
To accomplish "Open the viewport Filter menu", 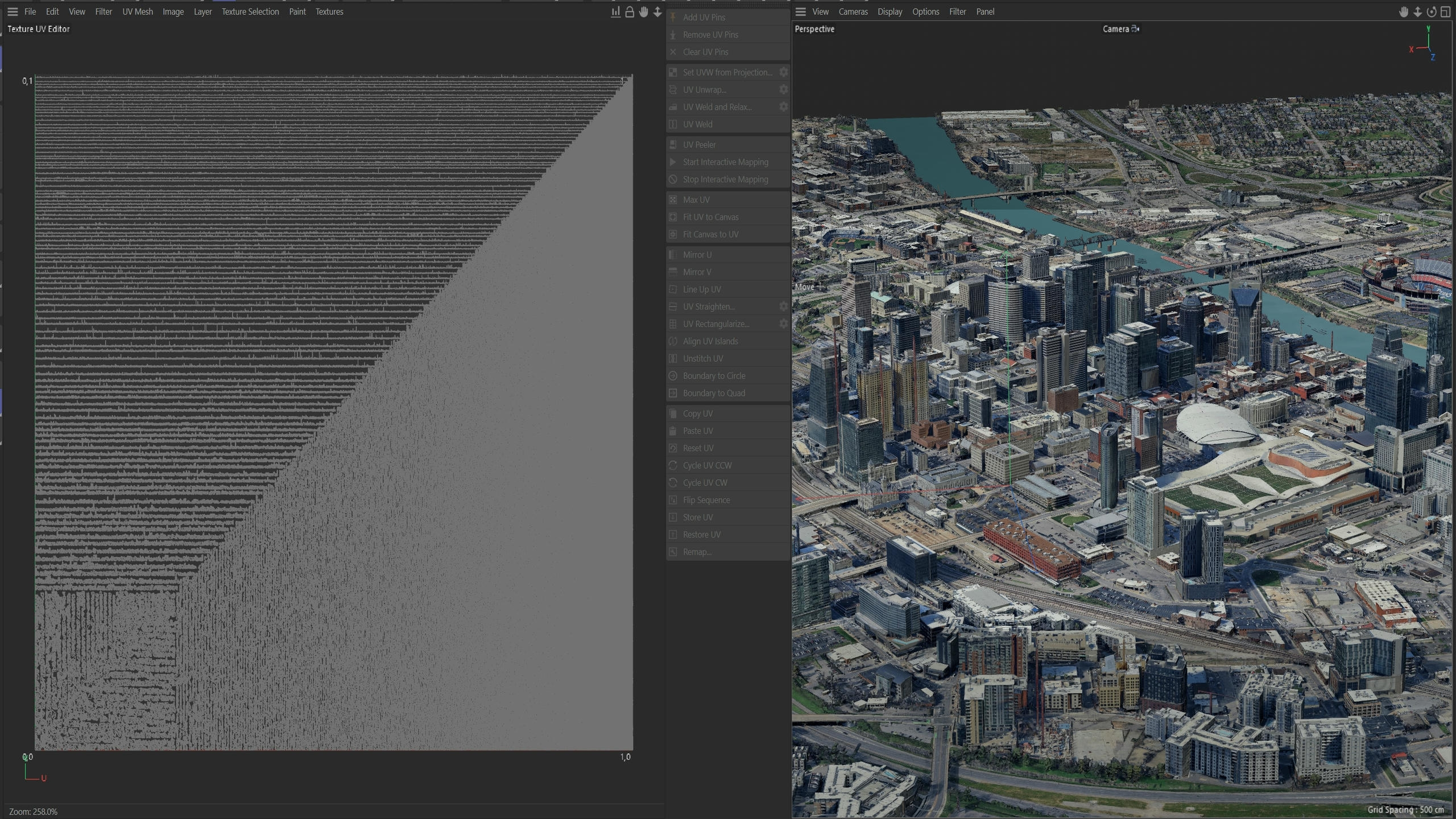I will (x=957, y=11).
